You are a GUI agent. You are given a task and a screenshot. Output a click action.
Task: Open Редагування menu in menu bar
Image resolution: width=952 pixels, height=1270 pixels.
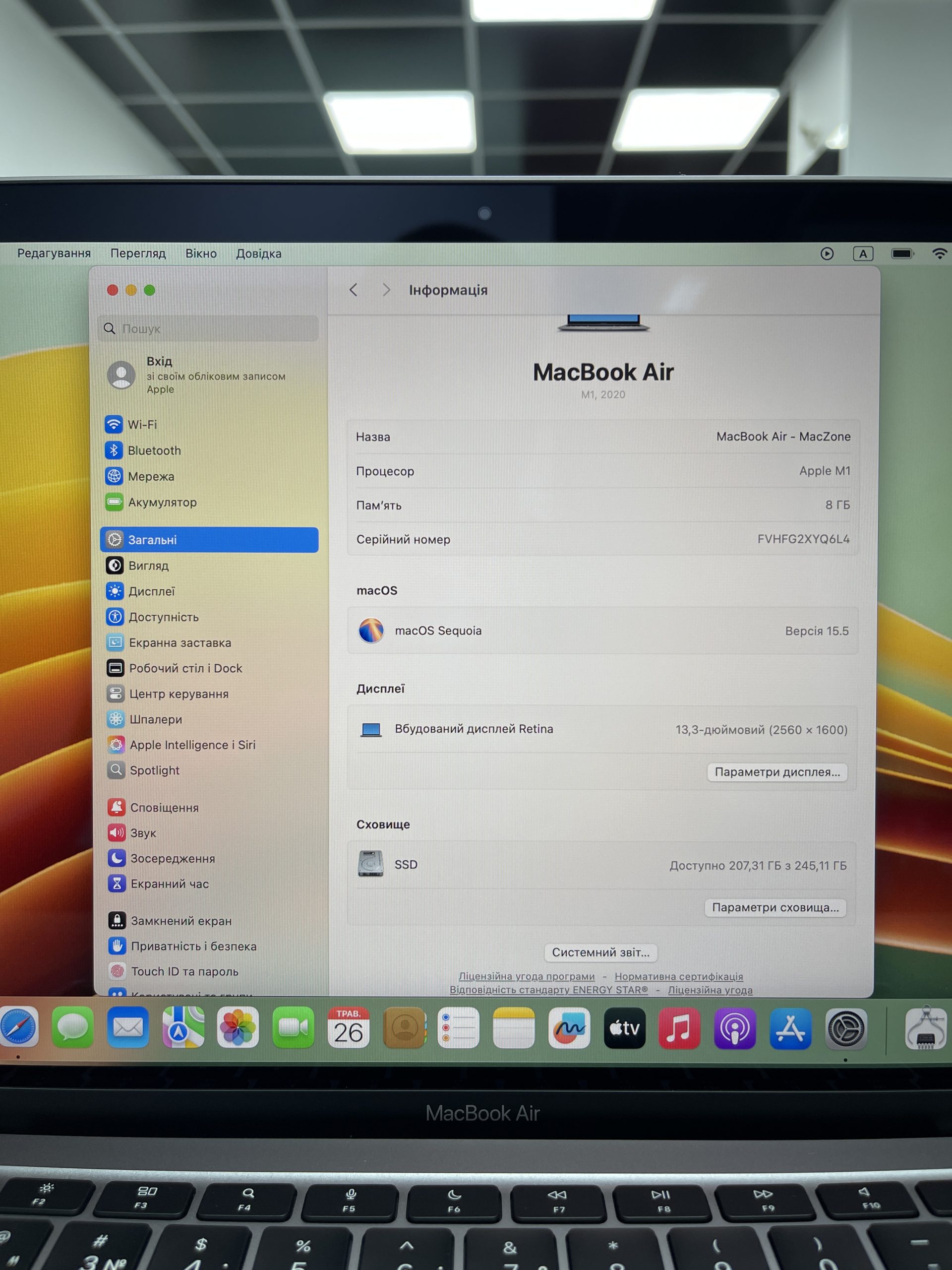pos(54,253)
